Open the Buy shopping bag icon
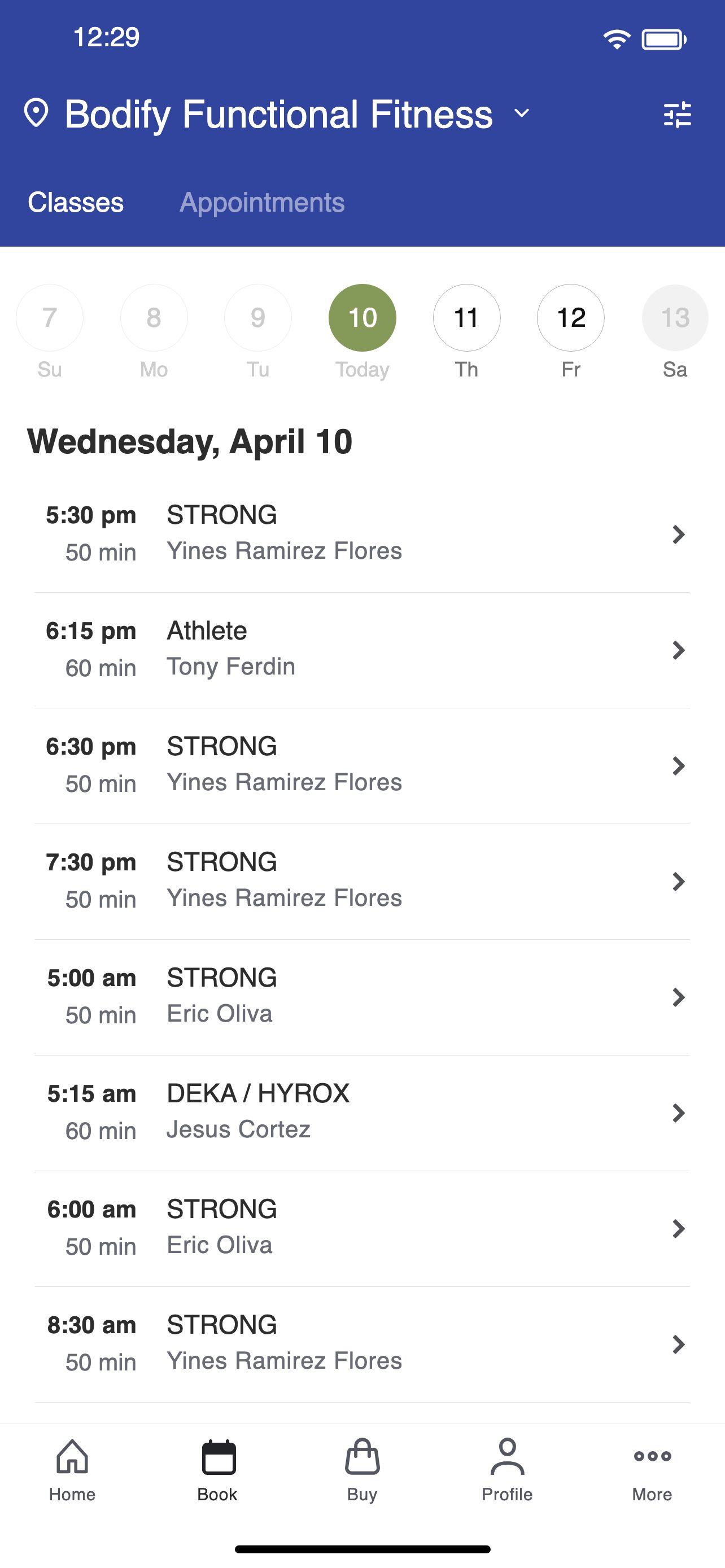725x1568 pixels. [362, 1457]
